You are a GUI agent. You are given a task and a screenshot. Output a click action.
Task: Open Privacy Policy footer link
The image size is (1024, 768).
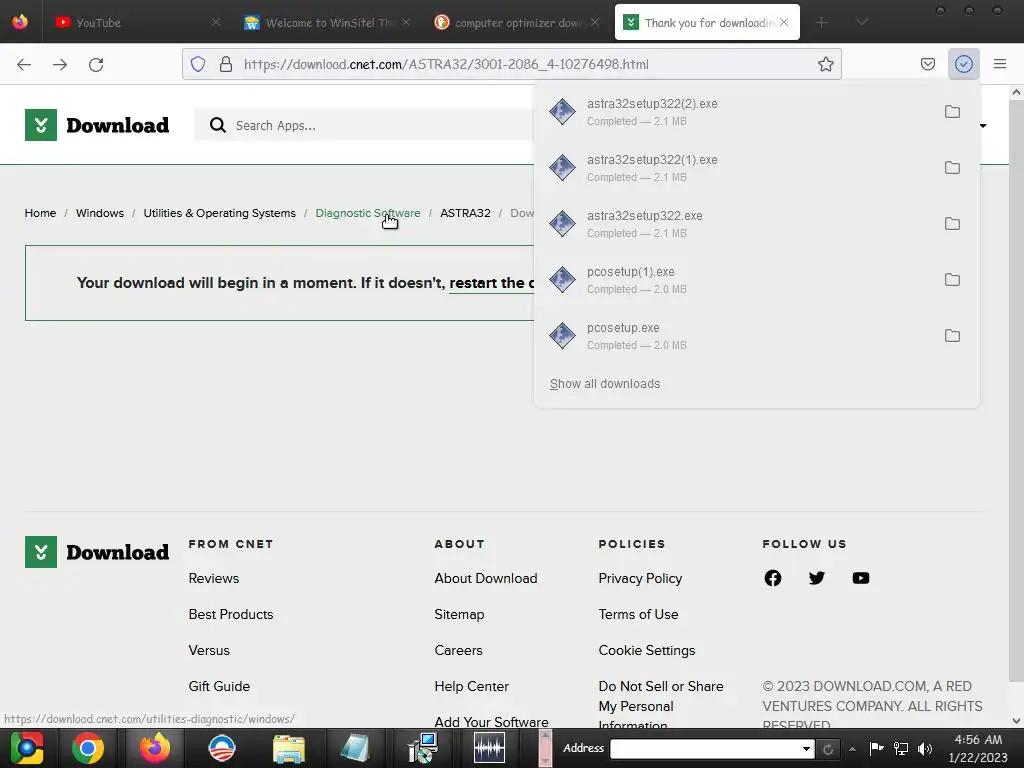(x=640, y=578)
